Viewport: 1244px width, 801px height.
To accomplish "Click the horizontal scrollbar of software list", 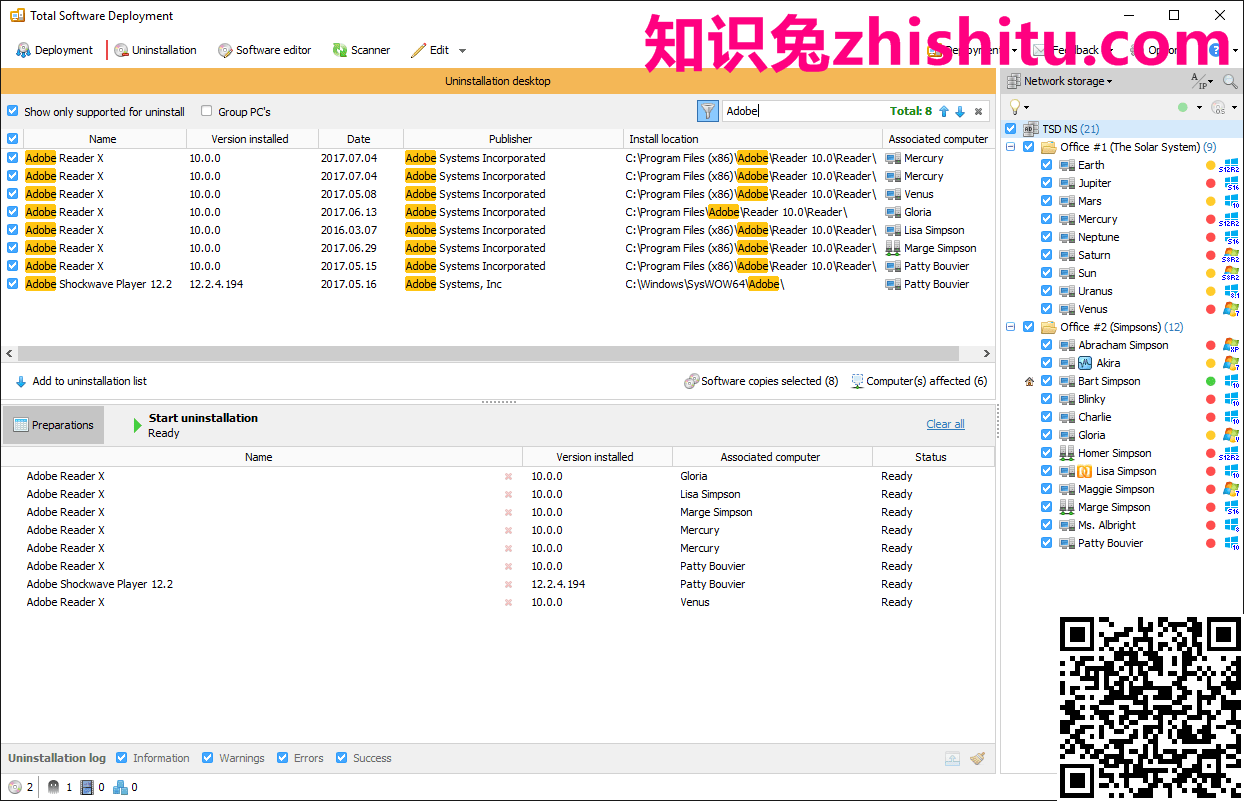I will [x=488, y=354].
